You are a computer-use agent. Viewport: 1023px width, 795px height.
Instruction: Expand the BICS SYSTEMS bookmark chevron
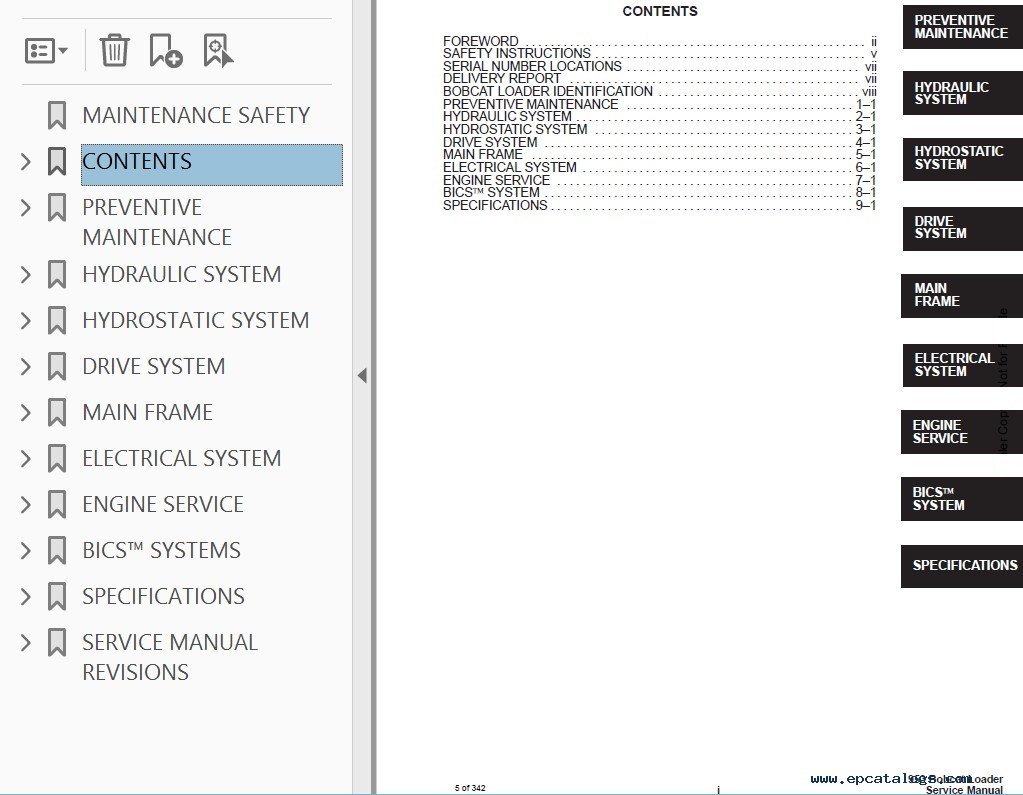[x=26, y=550]
